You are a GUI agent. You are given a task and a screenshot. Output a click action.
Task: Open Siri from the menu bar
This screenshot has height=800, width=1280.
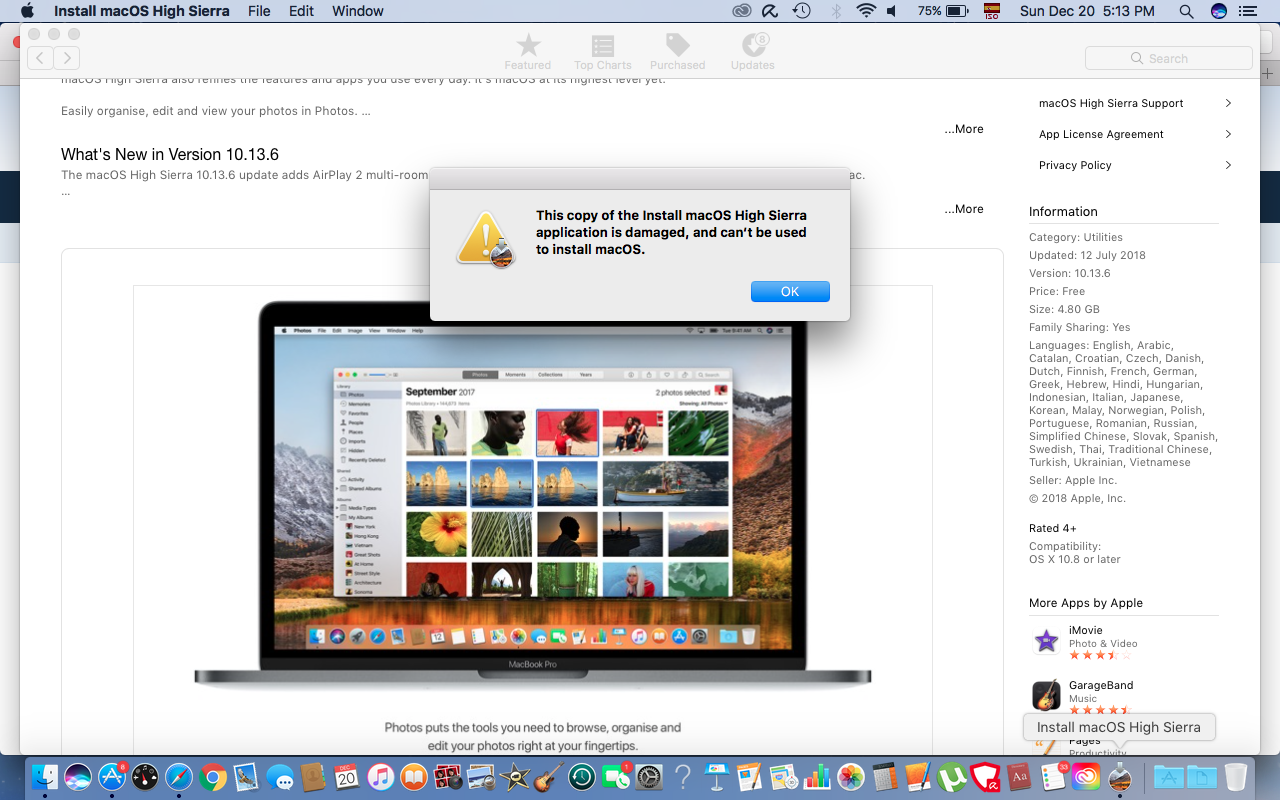(1218, 11)
